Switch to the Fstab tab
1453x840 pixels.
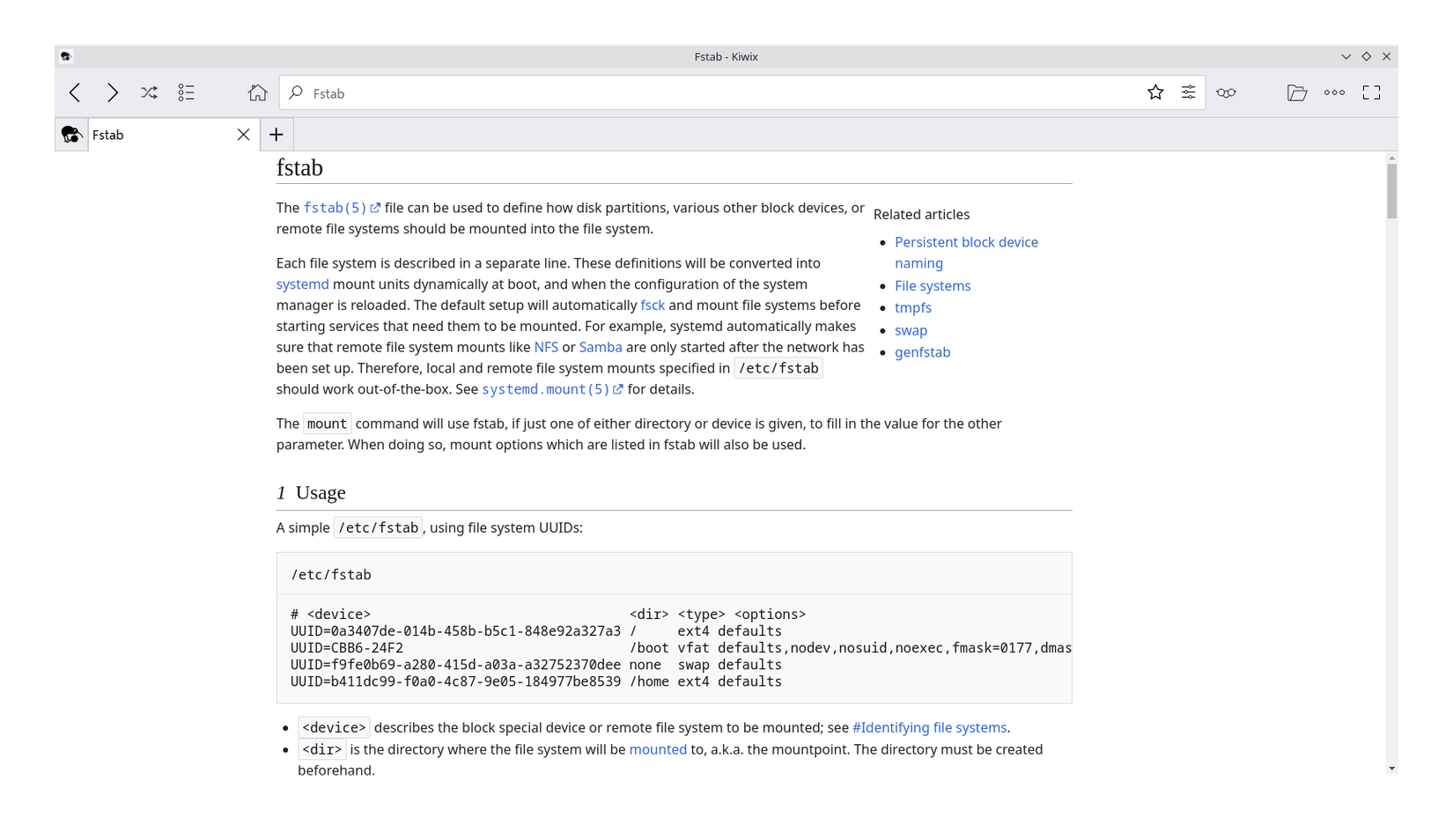[132, 135]
